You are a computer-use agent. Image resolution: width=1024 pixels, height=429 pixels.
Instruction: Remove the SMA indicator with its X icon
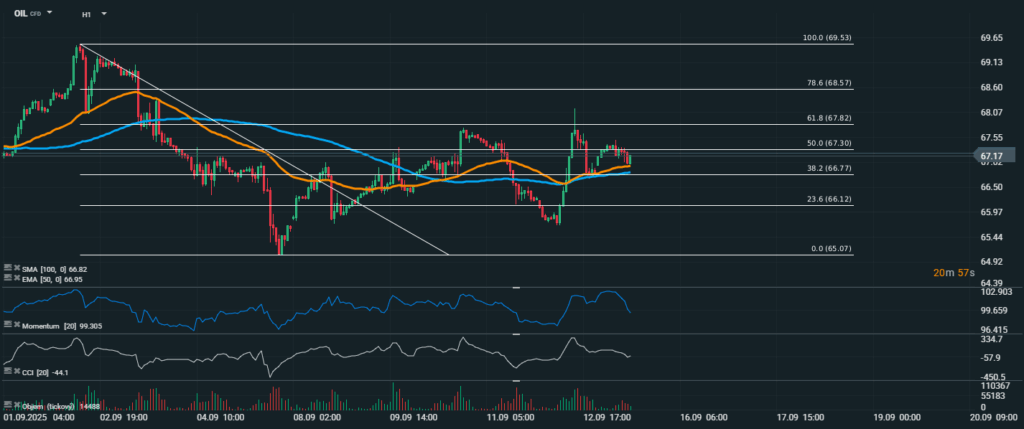point(17,268)
